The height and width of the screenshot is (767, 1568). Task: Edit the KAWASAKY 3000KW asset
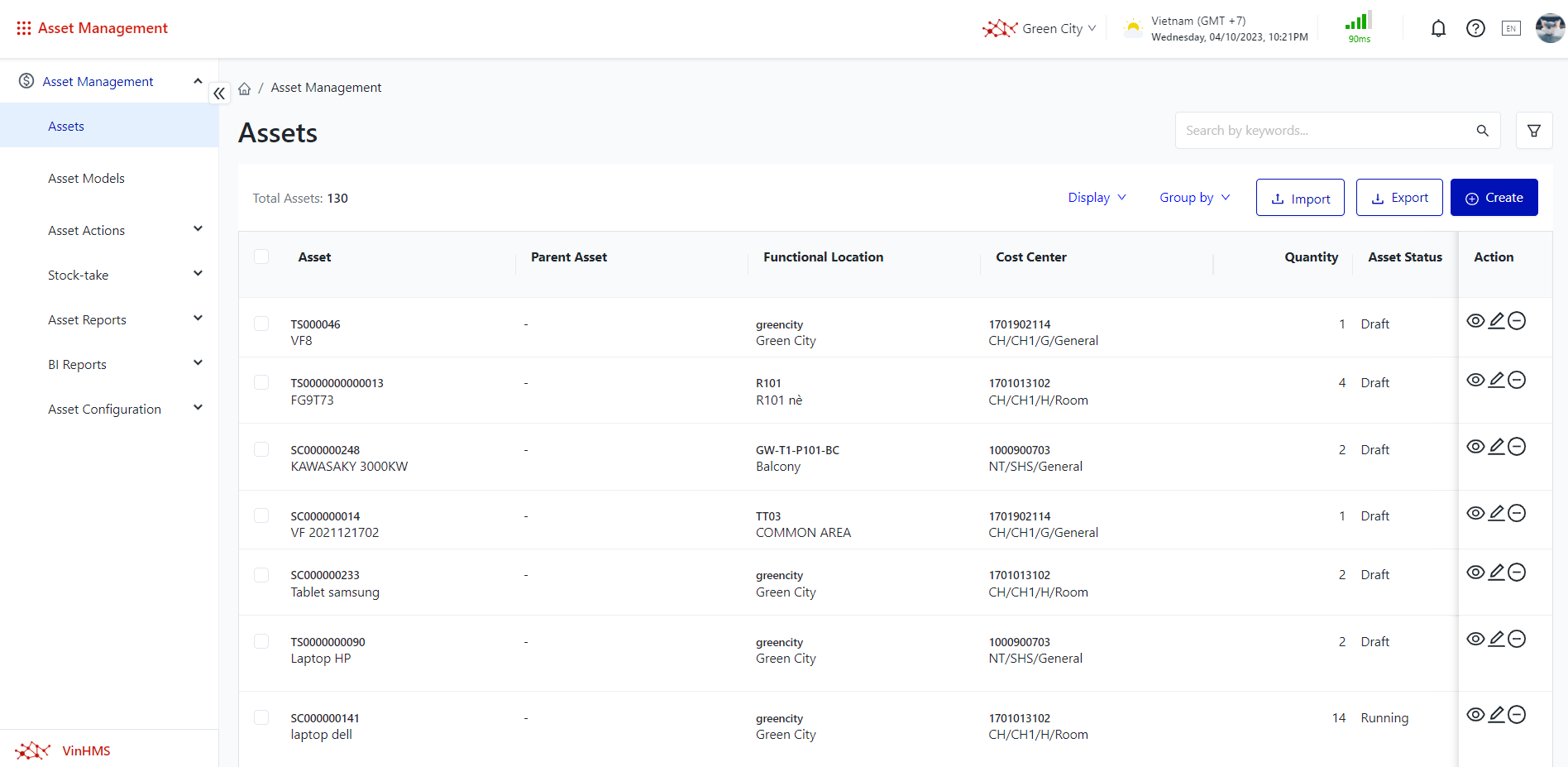click(1496, 447)
